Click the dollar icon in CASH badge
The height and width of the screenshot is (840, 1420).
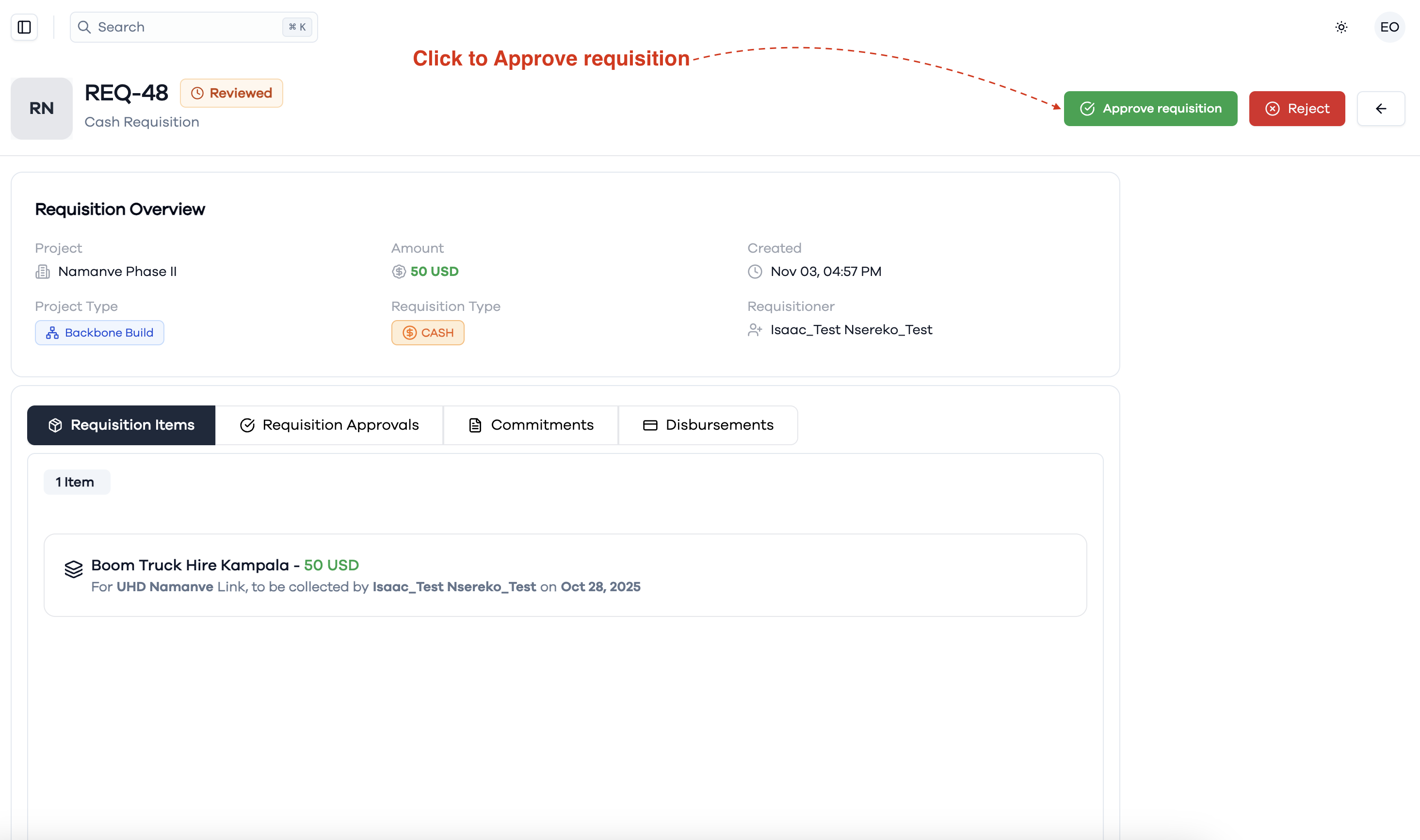point(410,333)
